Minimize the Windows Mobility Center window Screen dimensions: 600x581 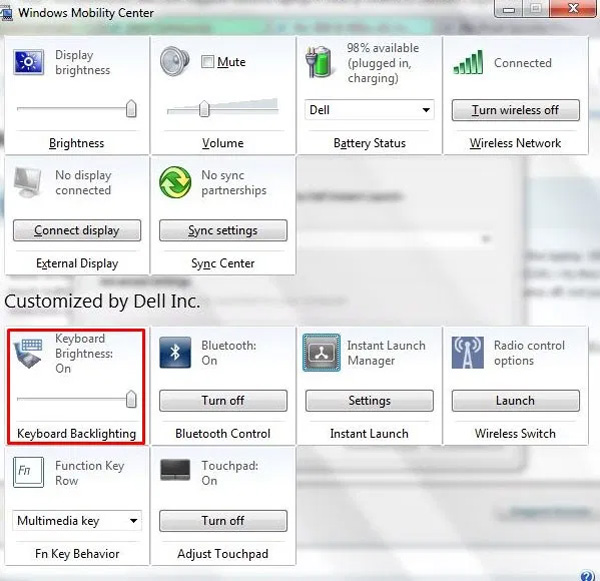(x=509, y=8)
